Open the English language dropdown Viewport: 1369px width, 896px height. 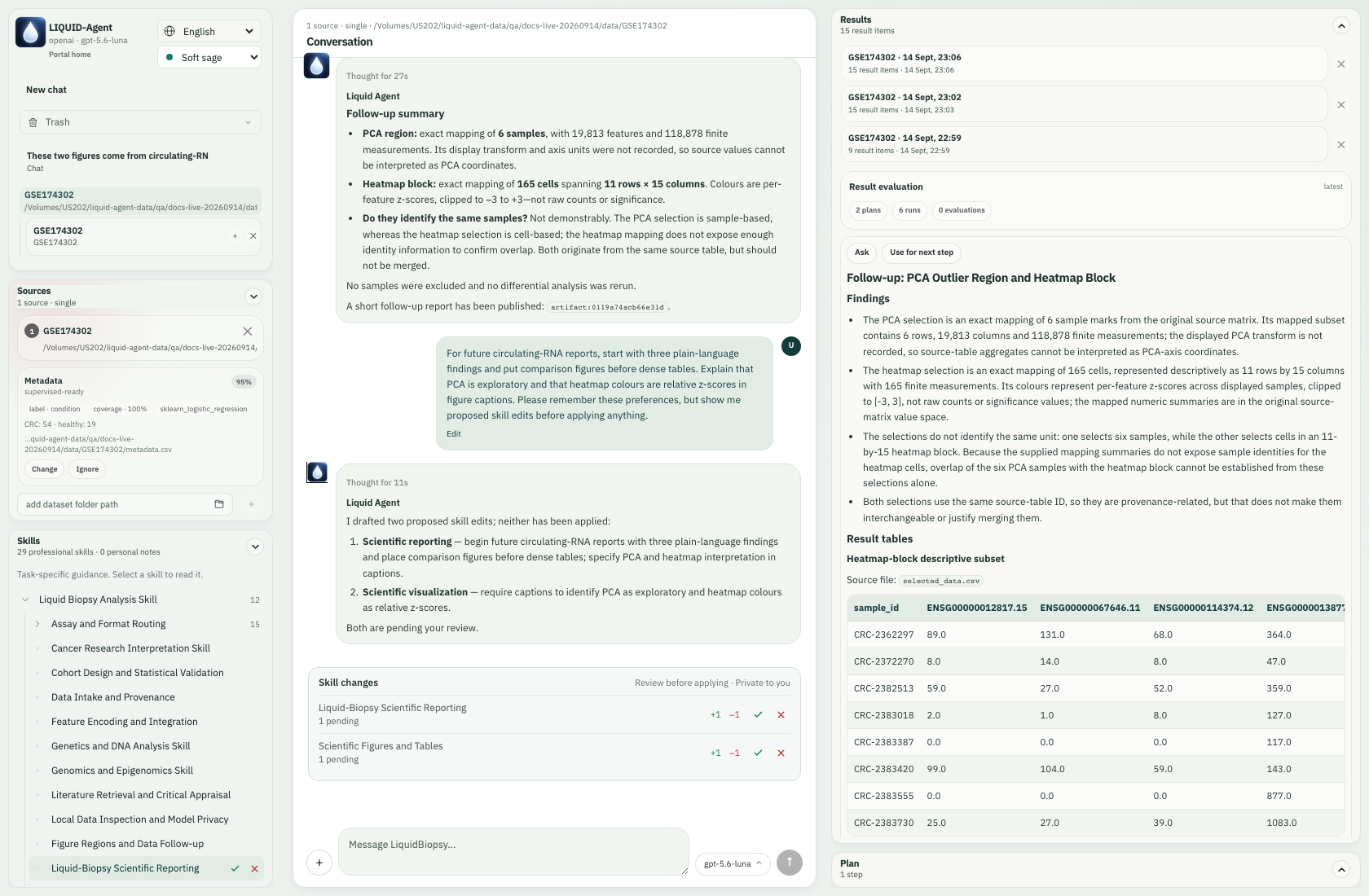click(x=209, y=31)
